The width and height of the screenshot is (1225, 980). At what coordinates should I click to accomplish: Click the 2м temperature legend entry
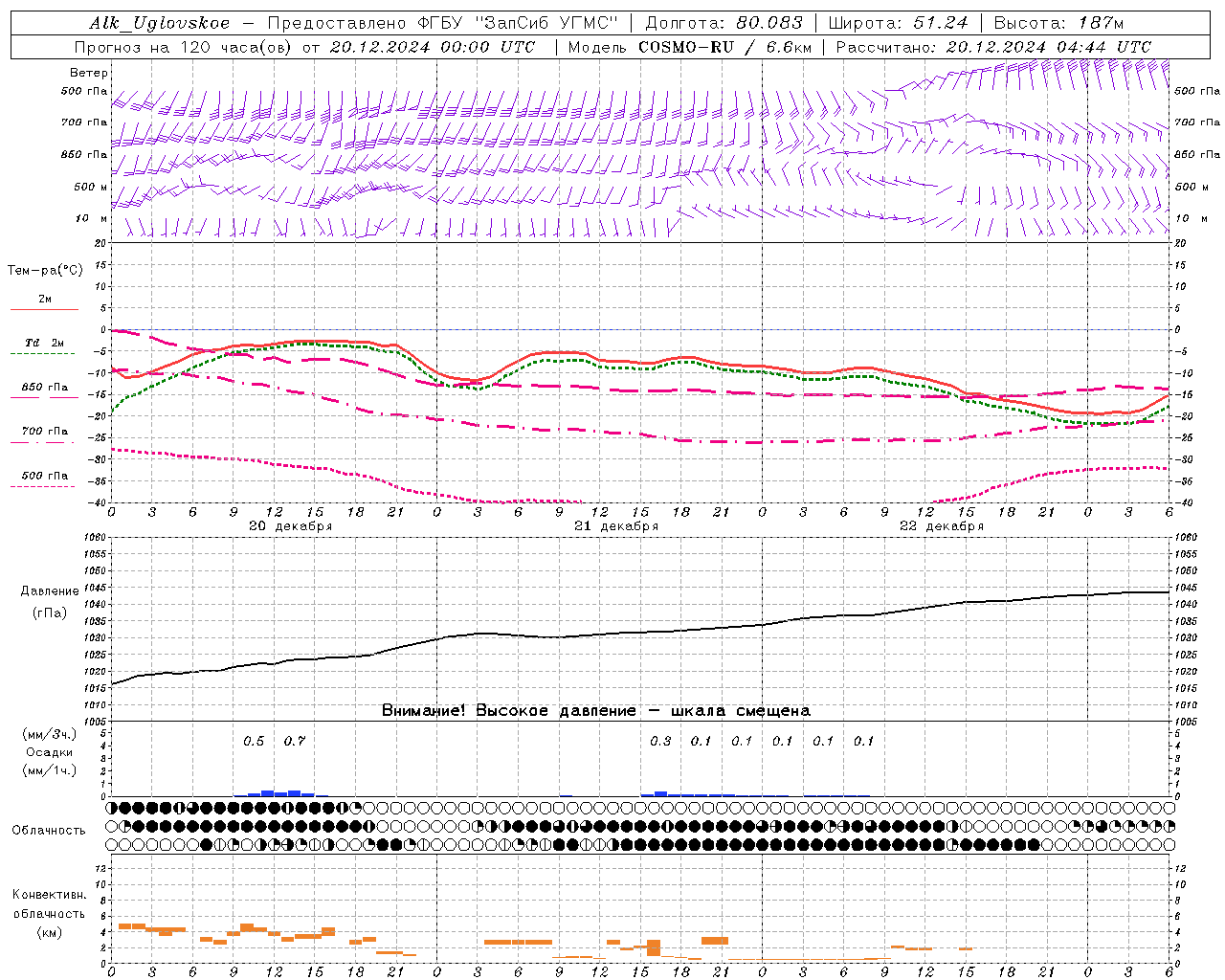click(45, 299)
